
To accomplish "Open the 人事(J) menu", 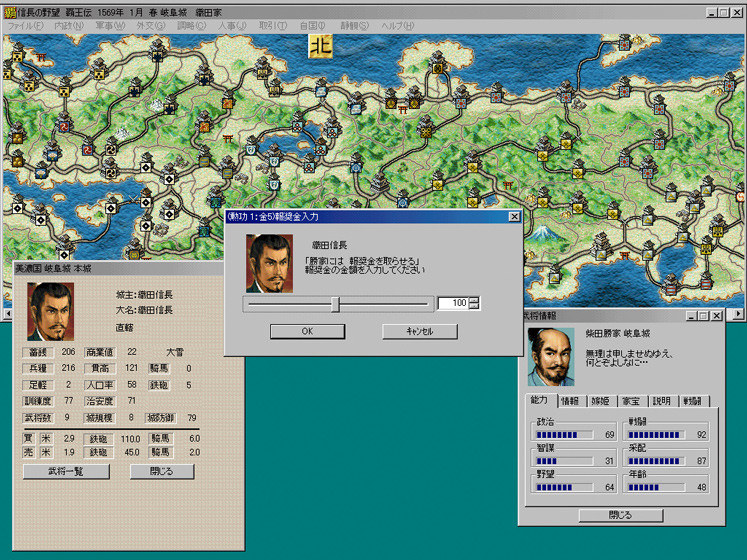I will click(232, 26).
